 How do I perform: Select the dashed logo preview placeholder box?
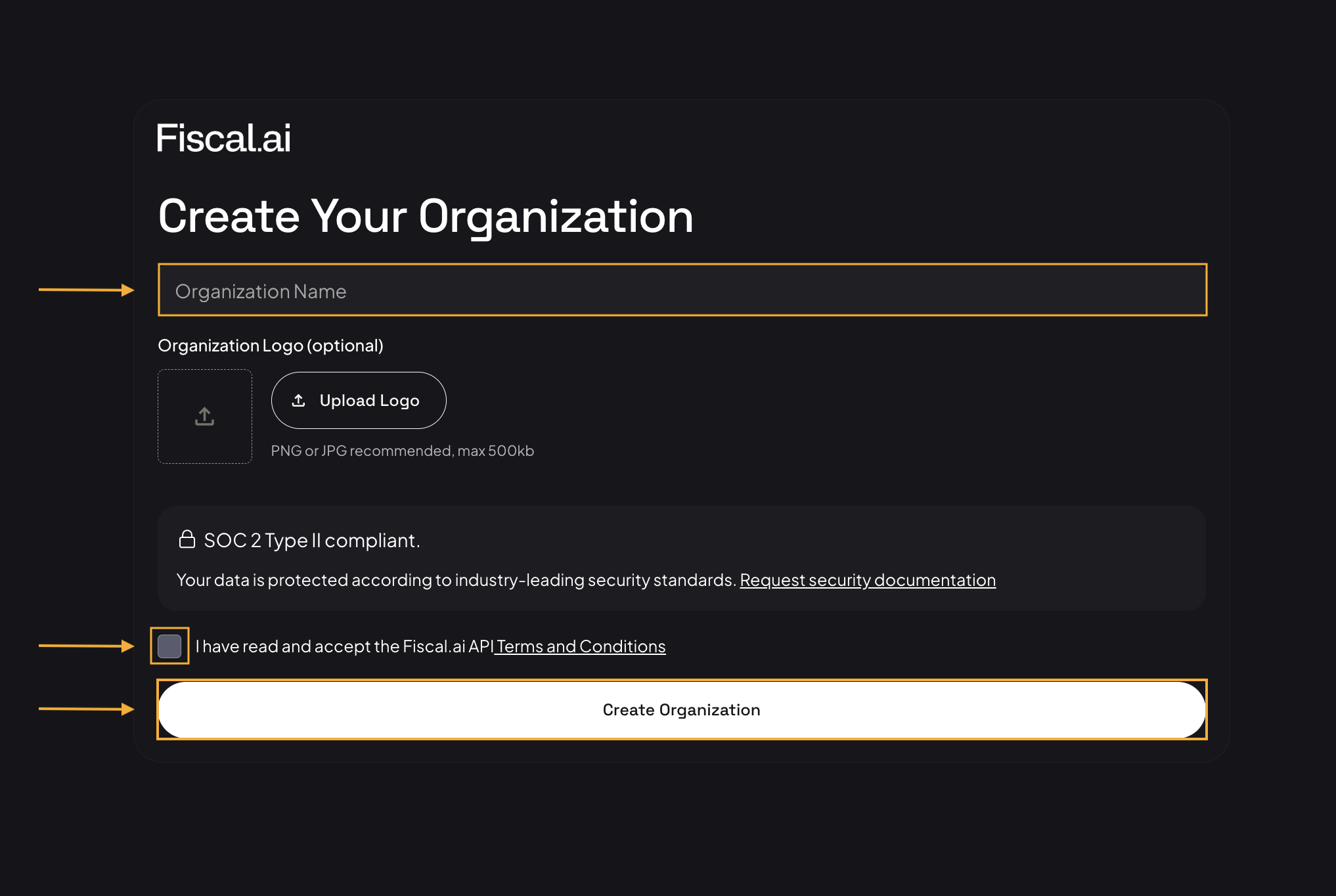coord(205,416)
